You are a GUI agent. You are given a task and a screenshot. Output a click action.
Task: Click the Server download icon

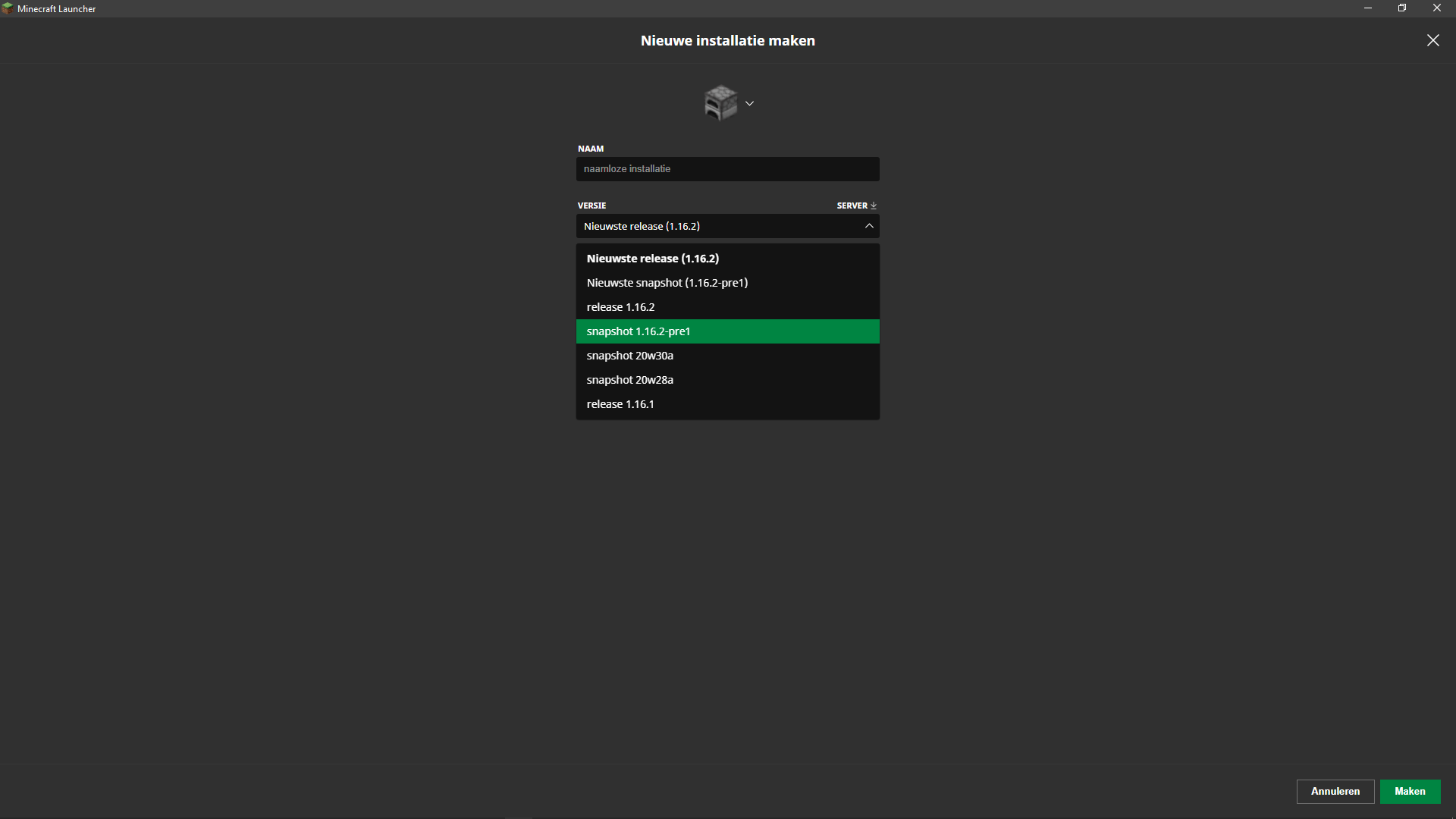pyautogui.click(x=874, y=206)
